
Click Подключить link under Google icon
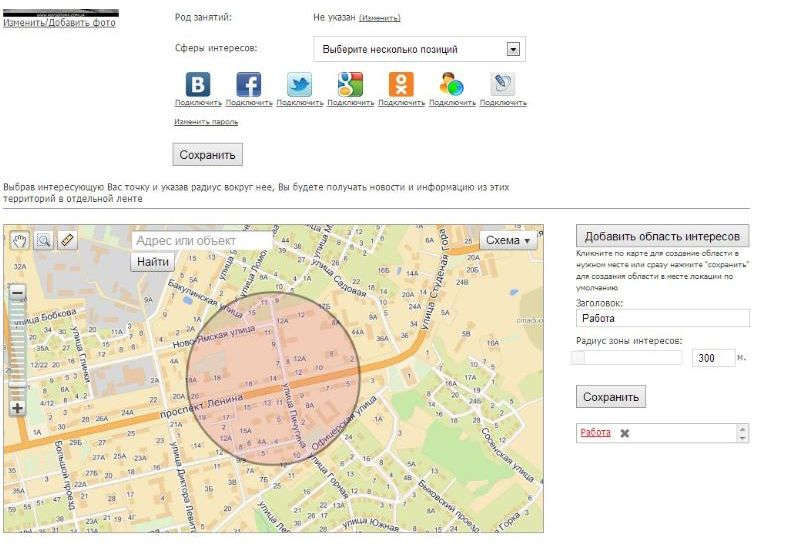[351, 103]
